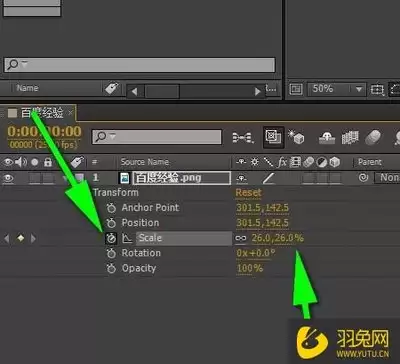Toggle the Scale keyframe diamond checkbox
The height and width of the screenshot is (364, 400).
[x=21, y=238]
